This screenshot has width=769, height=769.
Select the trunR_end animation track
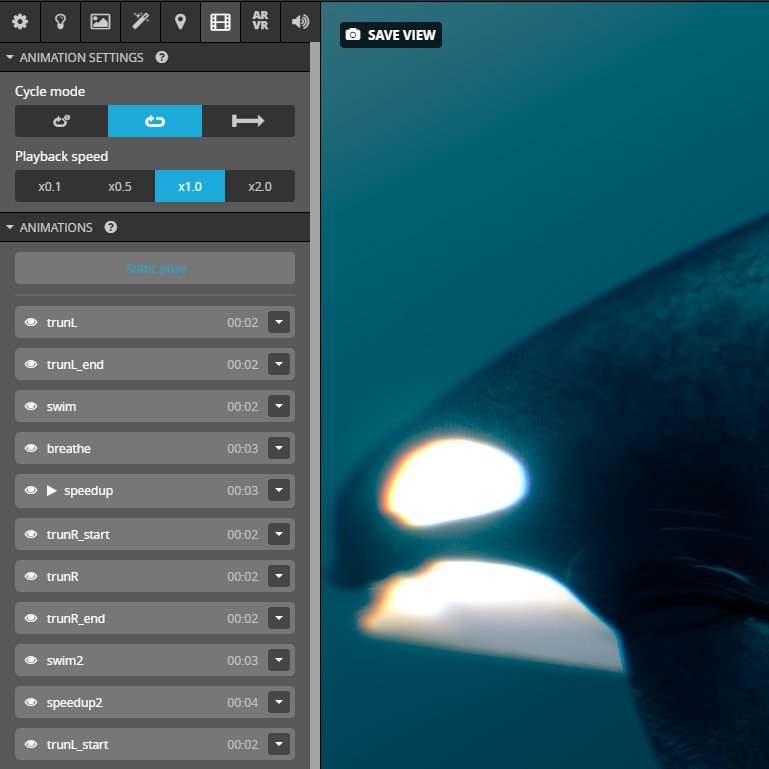(x=130, y=619)
